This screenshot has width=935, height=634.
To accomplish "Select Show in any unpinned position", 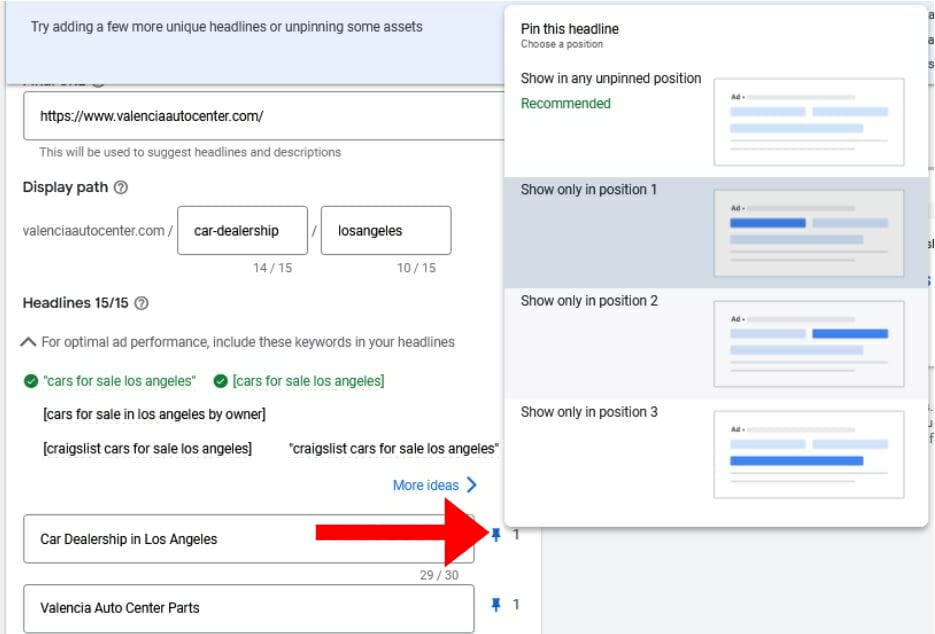I will point(611,79).
